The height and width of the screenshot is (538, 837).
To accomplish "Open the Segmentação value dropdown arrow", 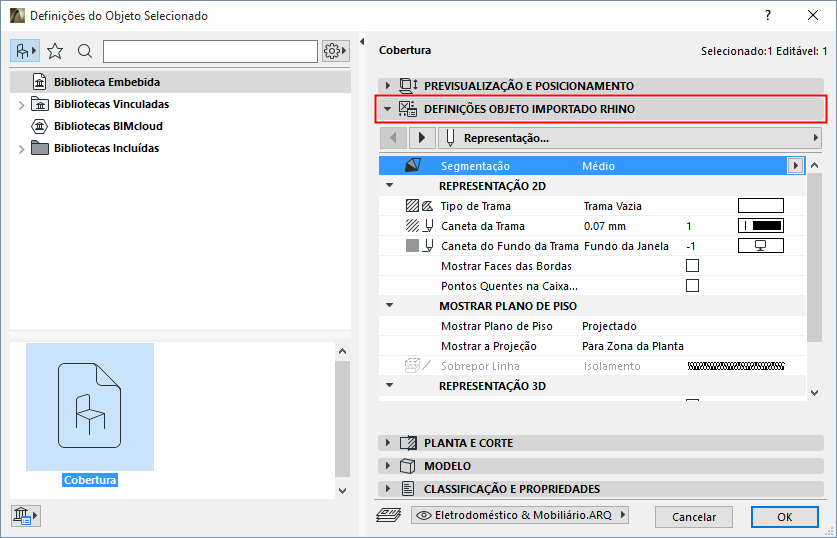I will click(x=795, y=165).
